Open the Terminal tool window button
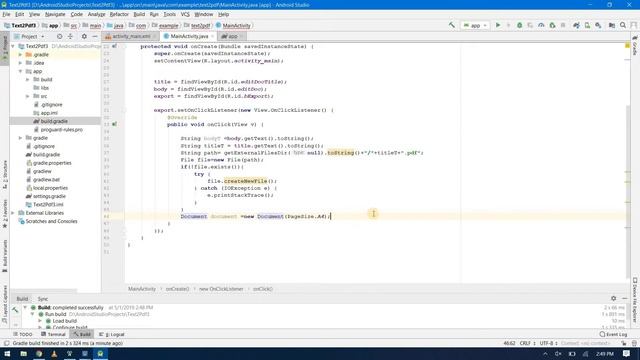 pyautogui.click(x=53, y=334)
